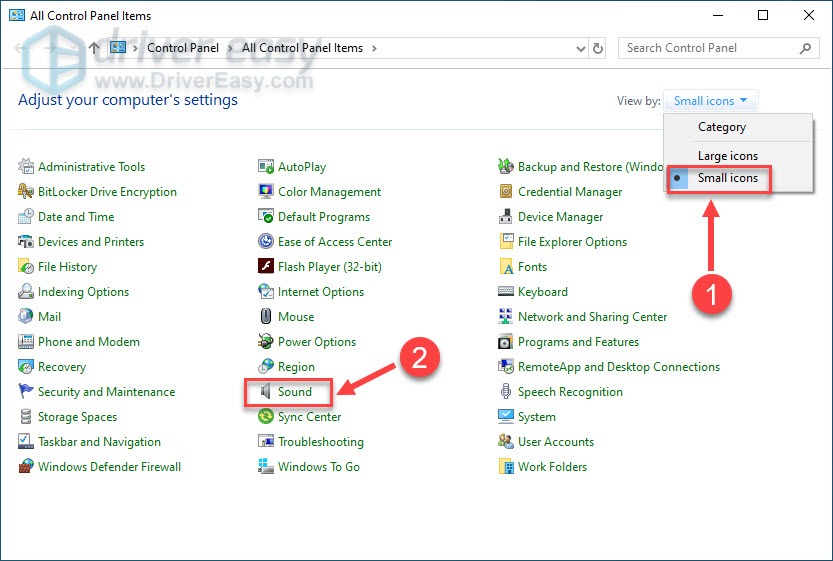833x561 pixels.
Task: Choose the Large icons view option
Action: tap(727, 156)
